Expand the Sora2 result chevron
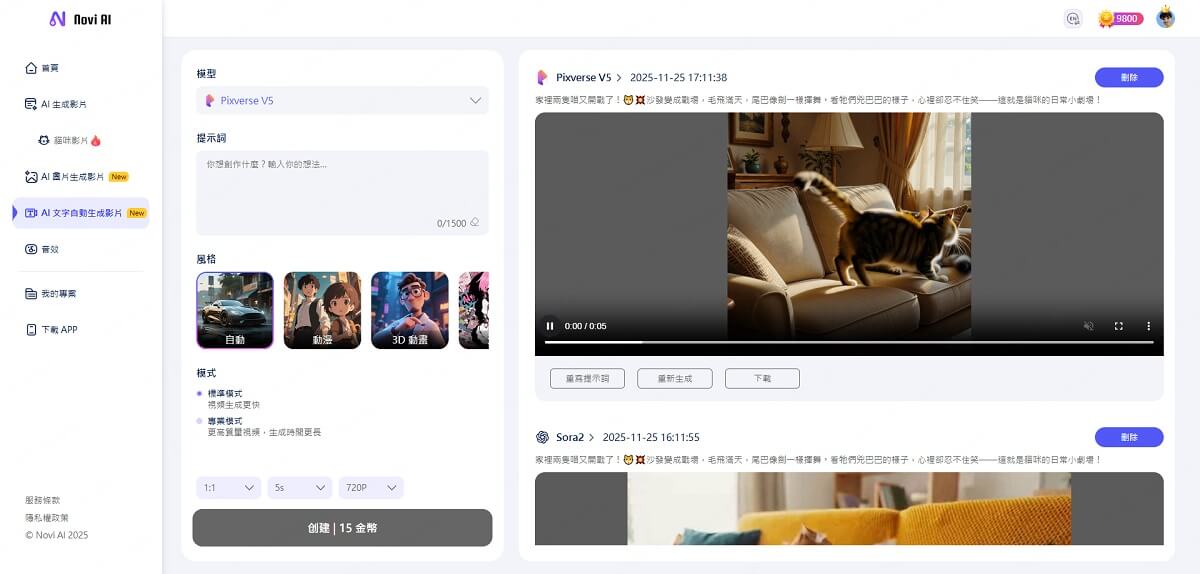The height and width of the screenshot is (574, 1200). tap(592, 437)
